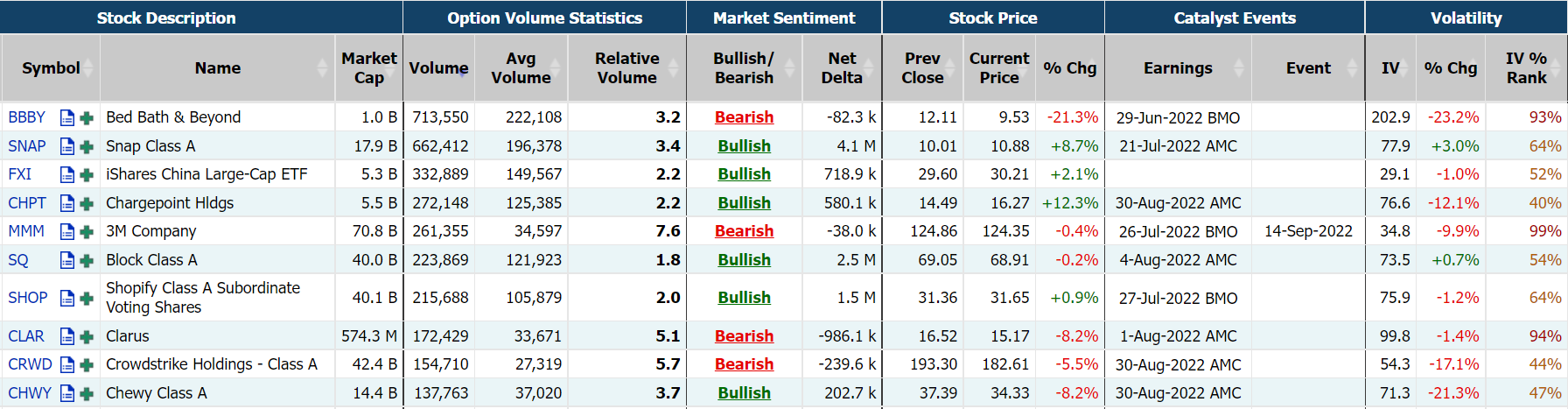Open the document icon for CRWD
Image resolution: width=1568 pixels, height=409 pixels.
(x=67, y=364)
